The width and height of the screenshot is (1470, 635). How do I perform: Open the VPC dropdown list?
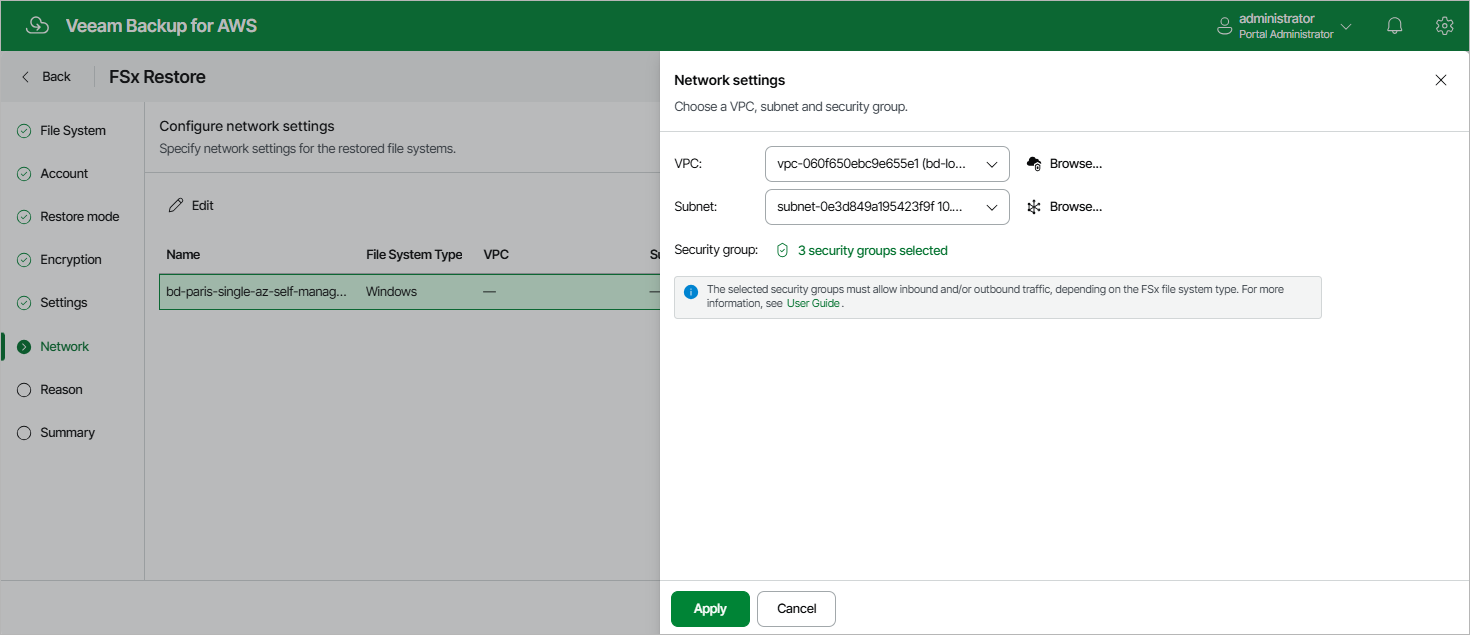[x=887, y=164]
